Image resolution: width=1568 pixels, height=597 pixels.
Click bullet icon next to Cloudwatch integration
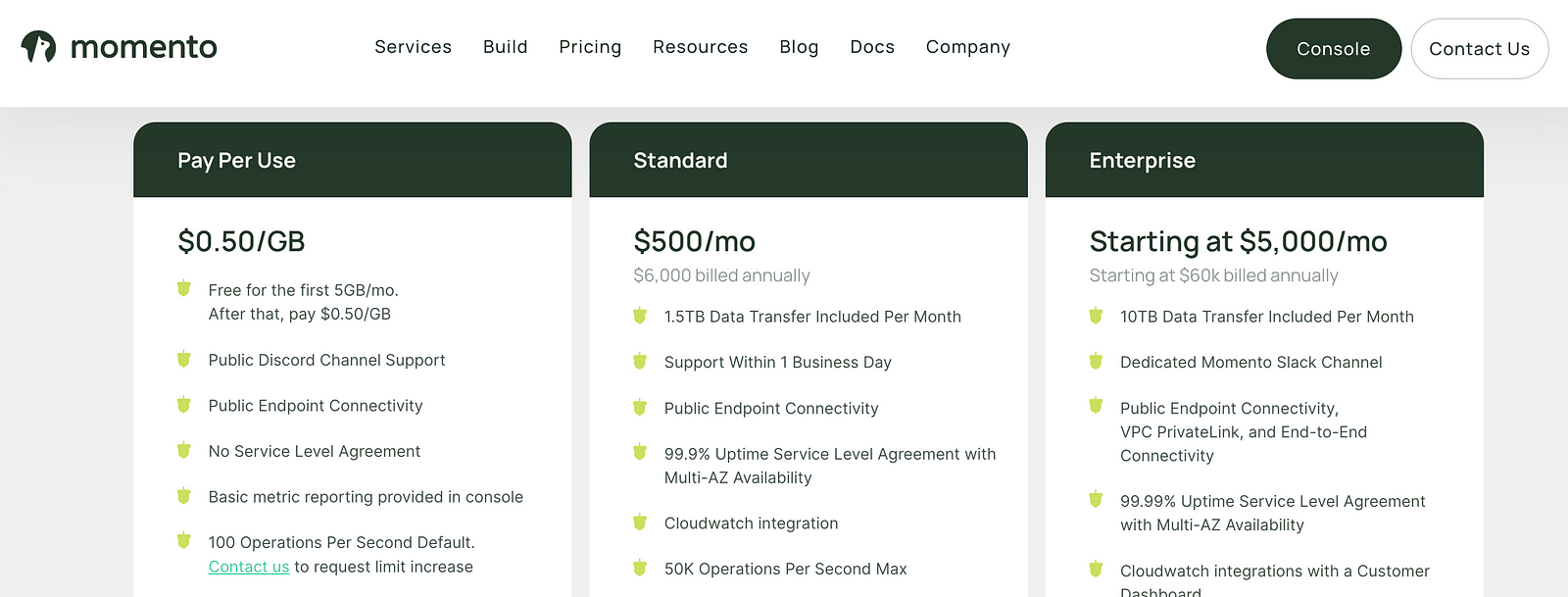click(640, 522)
